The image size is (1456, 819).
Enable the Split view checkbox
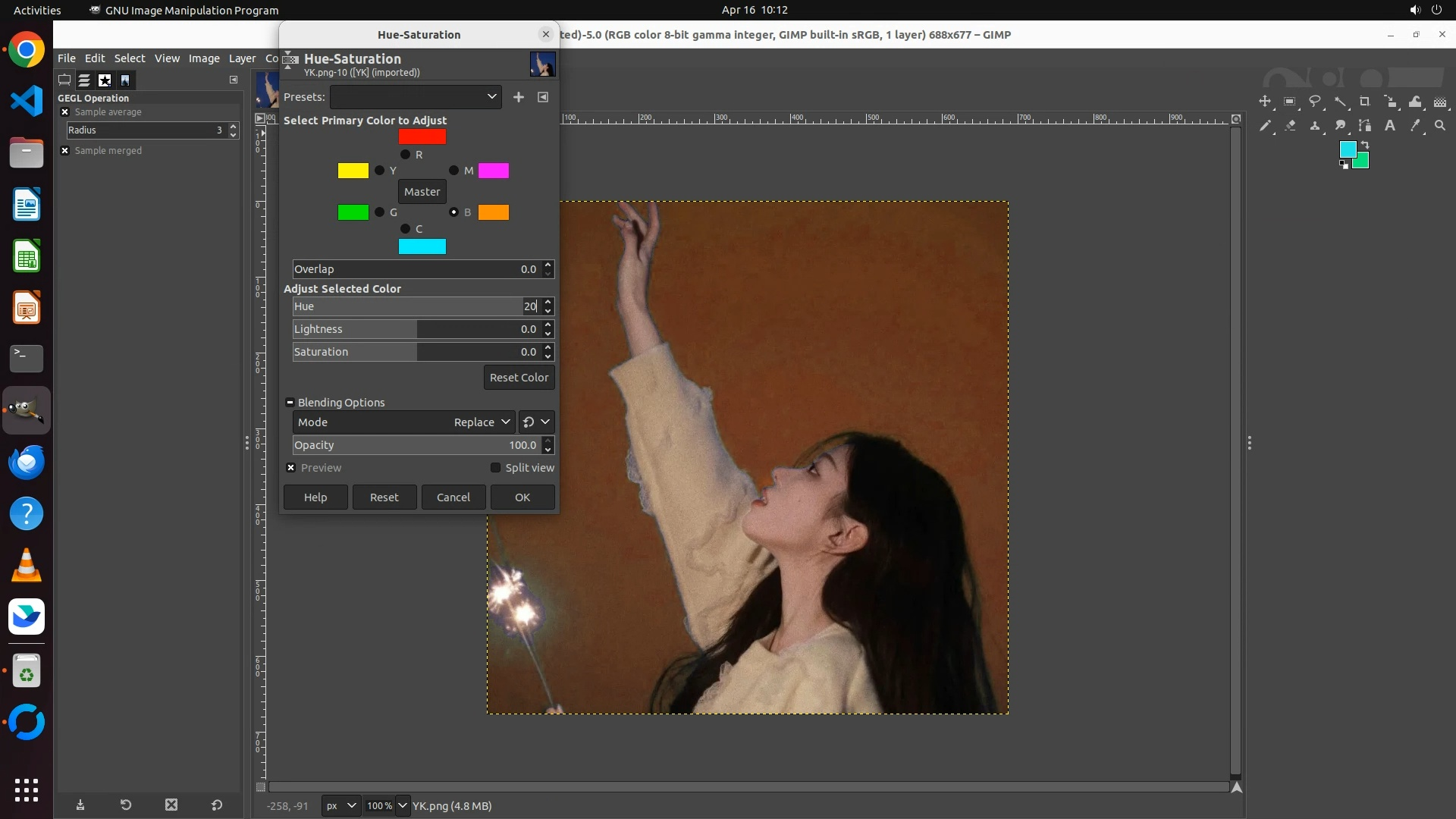[x=496, y=468]
